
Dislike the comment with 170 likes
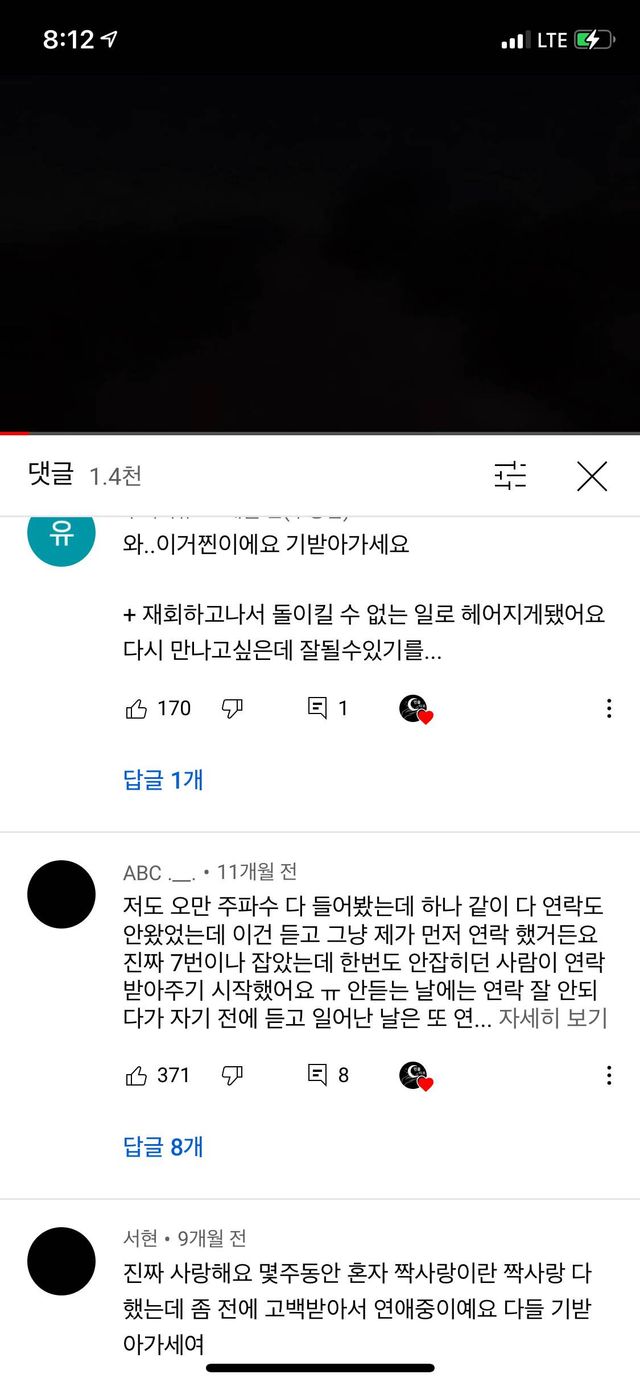pos(232,708)
